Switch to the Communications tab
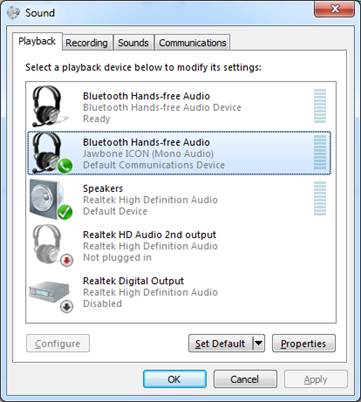This screenshot has height=402, width=361. point(192,43)
